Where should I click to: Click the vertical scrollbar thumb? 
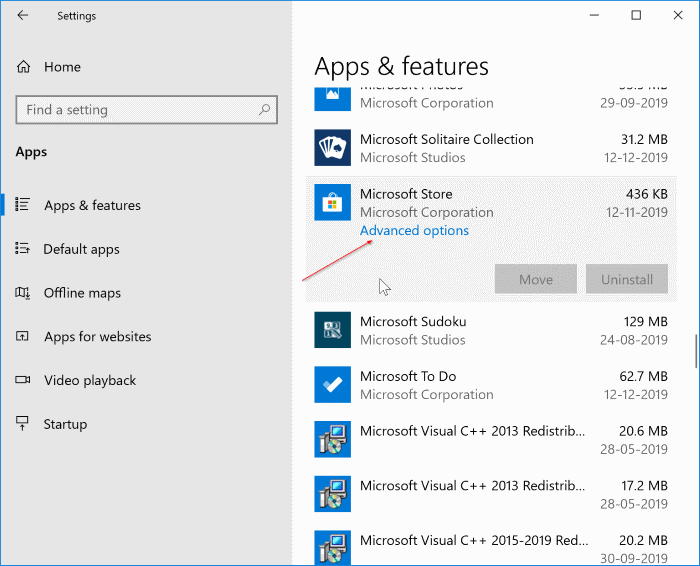[x=696, y=351]
